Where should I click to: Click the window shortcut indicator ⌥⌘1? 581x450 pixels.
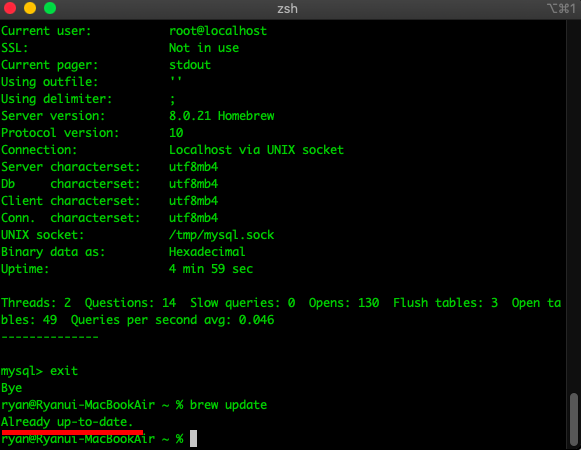click(562, 8)
